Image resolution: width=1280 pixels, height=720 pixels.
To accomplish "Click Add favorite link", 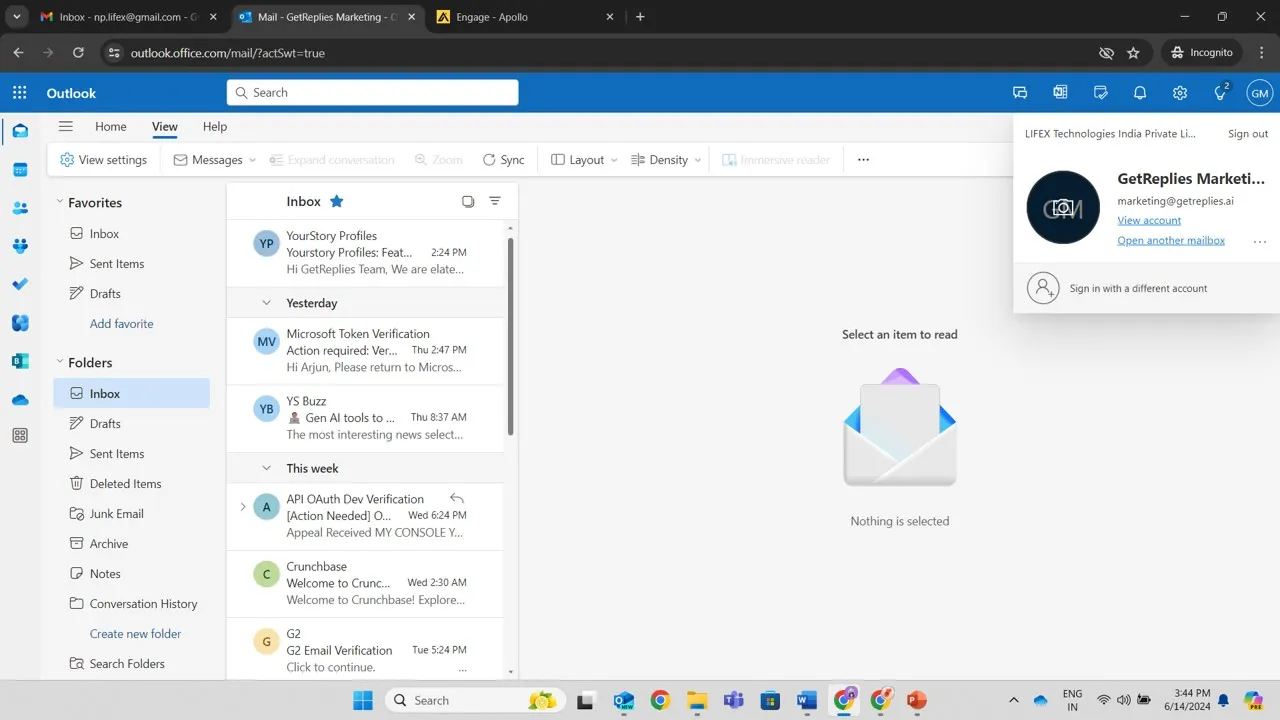I will (x=122, y=324).
